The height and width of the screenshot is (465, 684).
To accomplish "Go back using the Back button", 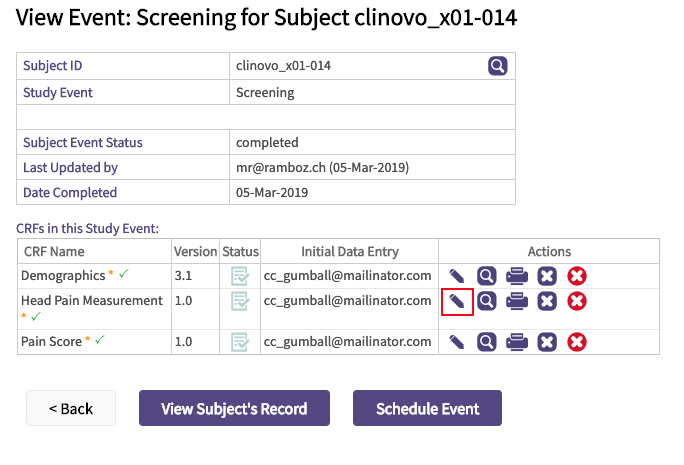I will [x=71, y=408].
